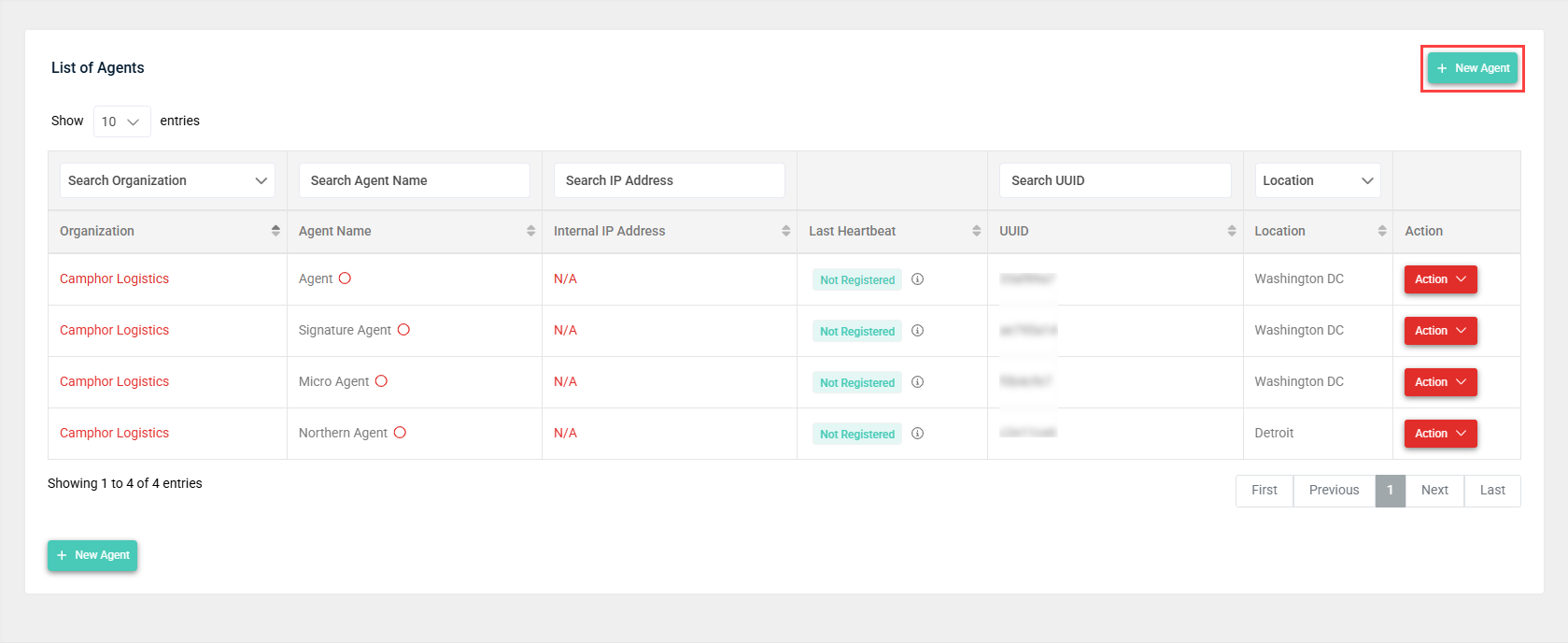The height and width of the screenshot is (643, 1568).
Task: Open Camphor Logistics link in first row
Action: point(114,279)
